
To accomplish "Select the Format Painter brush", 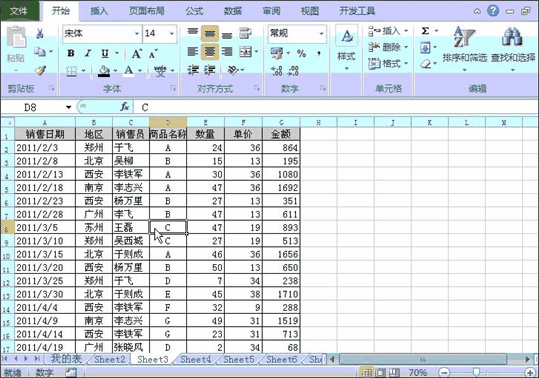I will [x=40, y=70].
